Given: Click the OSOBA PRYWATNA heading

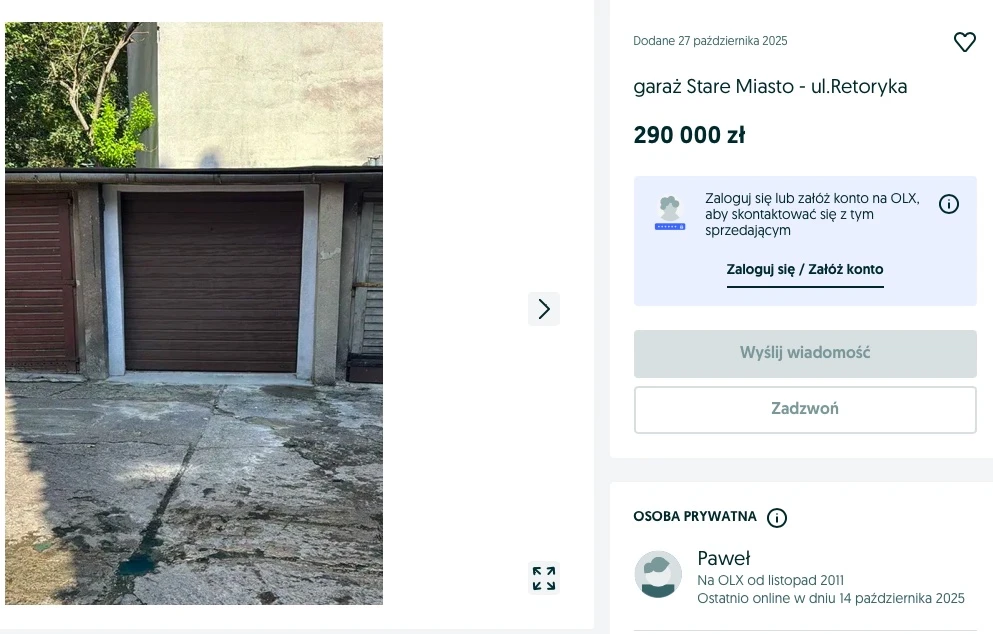Looking at the screenshot, I should (x=695, y=516).
